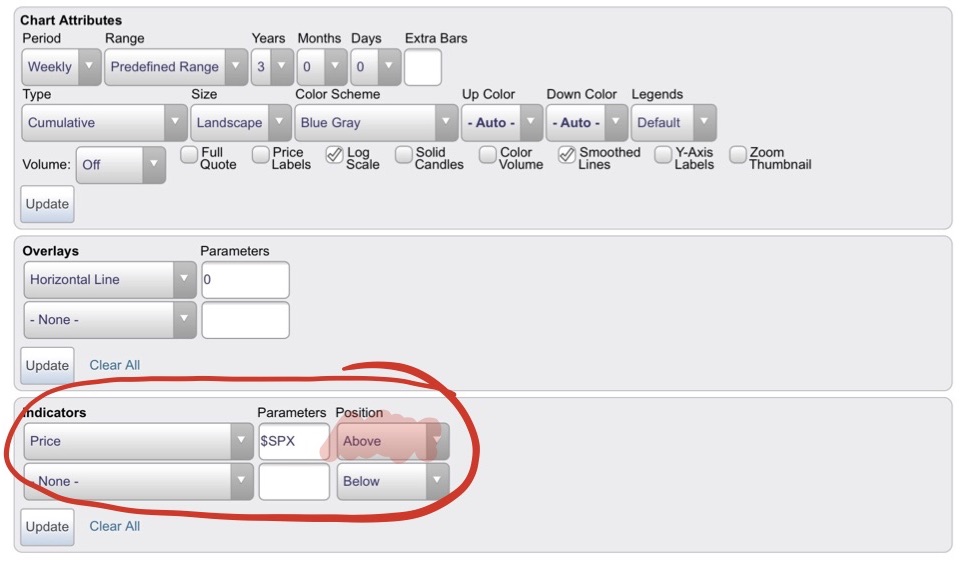Image resolution: width=960 pixels, height=563 pixels.
Task: Change the Size dropdown from Landscape
Action: pos(239,123)
